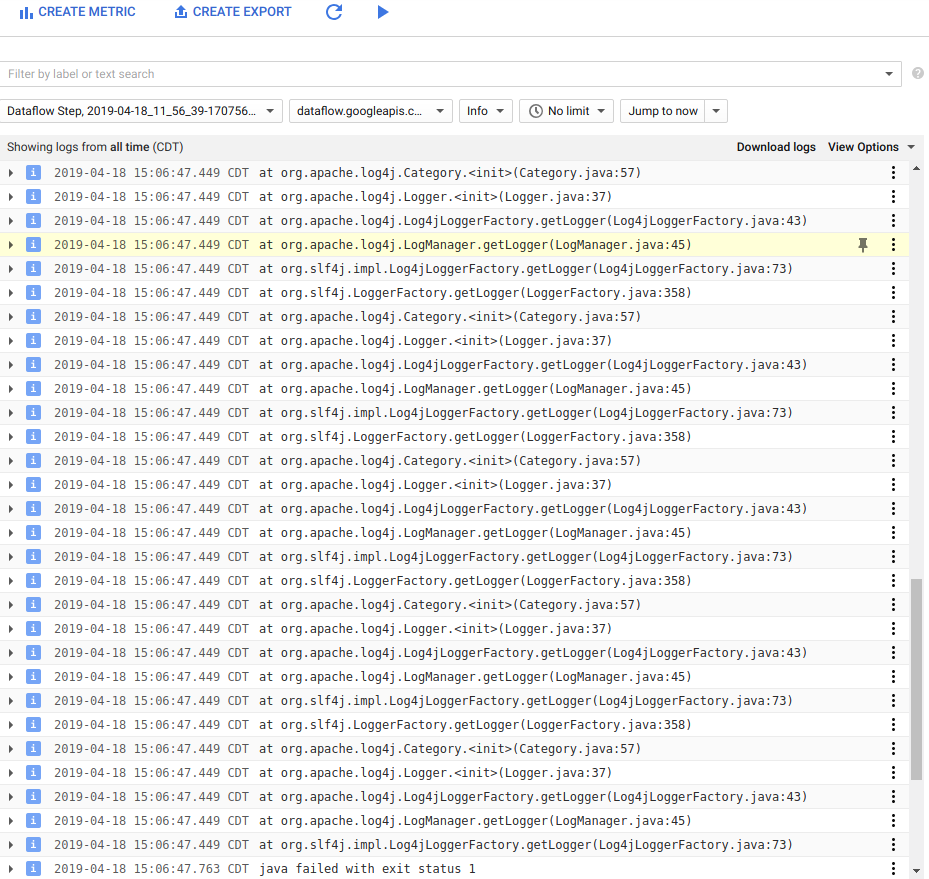Image resolution: width=929 pixels, height=879 pixels.
Task: Open the filter box dropdown arrow
Action: (889, 74)
